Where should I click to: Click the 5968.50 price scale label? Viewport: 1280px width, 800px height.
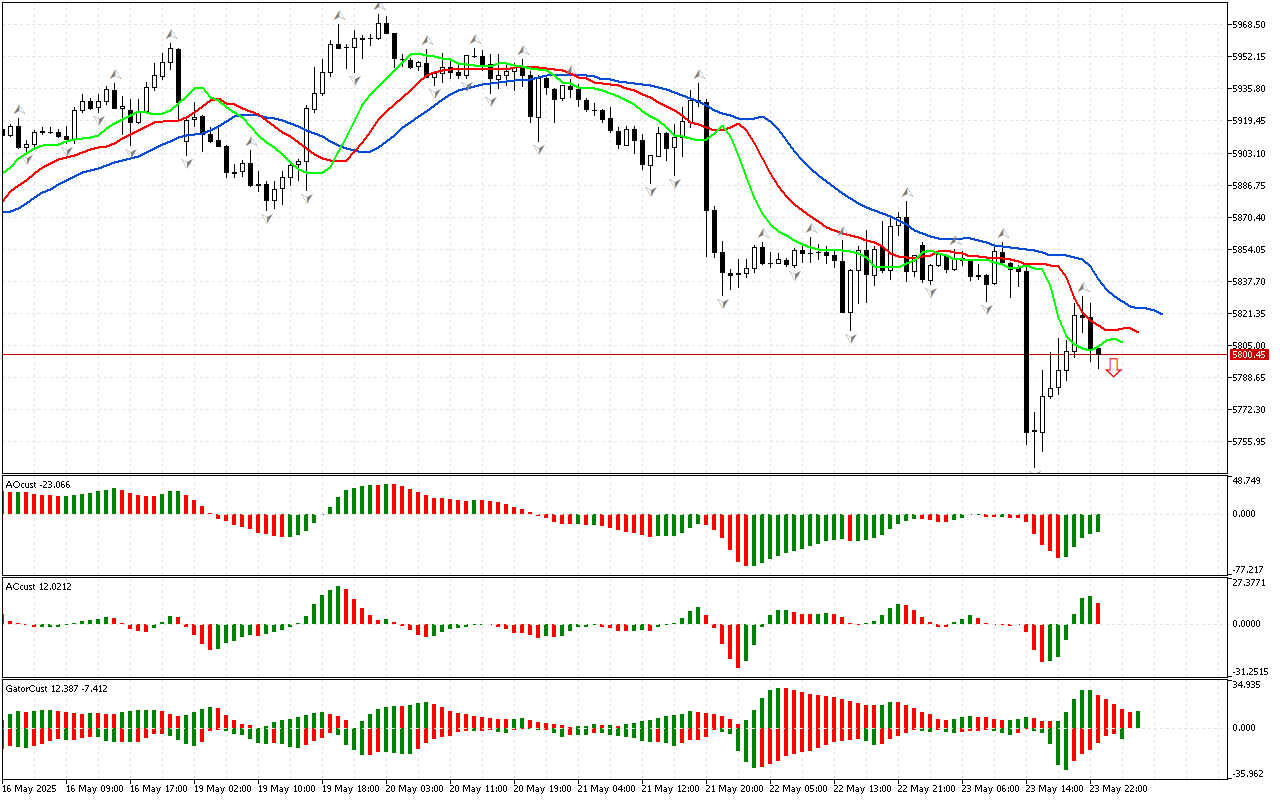pos(1250,24)
